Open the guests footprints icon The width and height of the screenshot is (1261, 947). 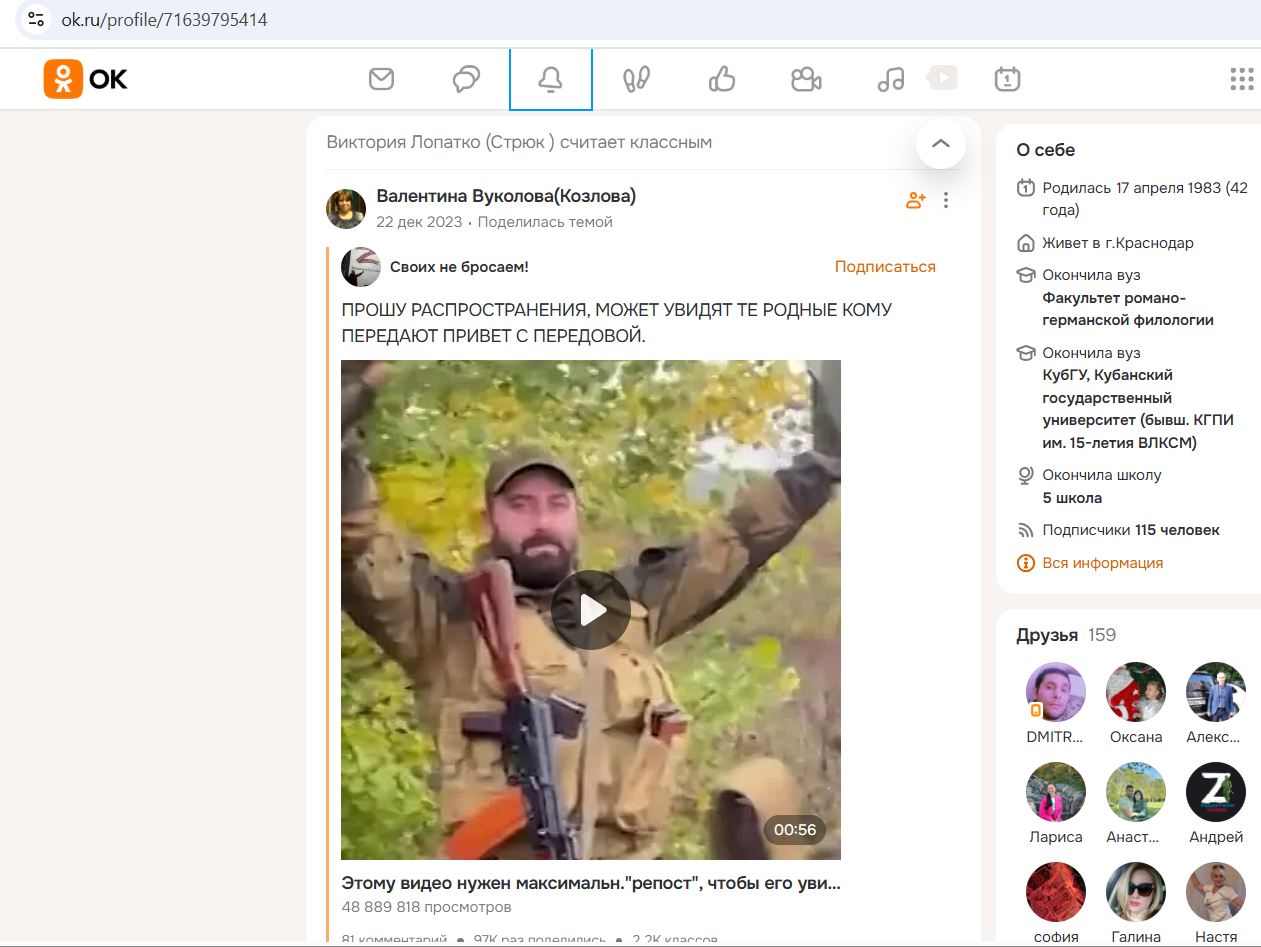coord(636,79)
